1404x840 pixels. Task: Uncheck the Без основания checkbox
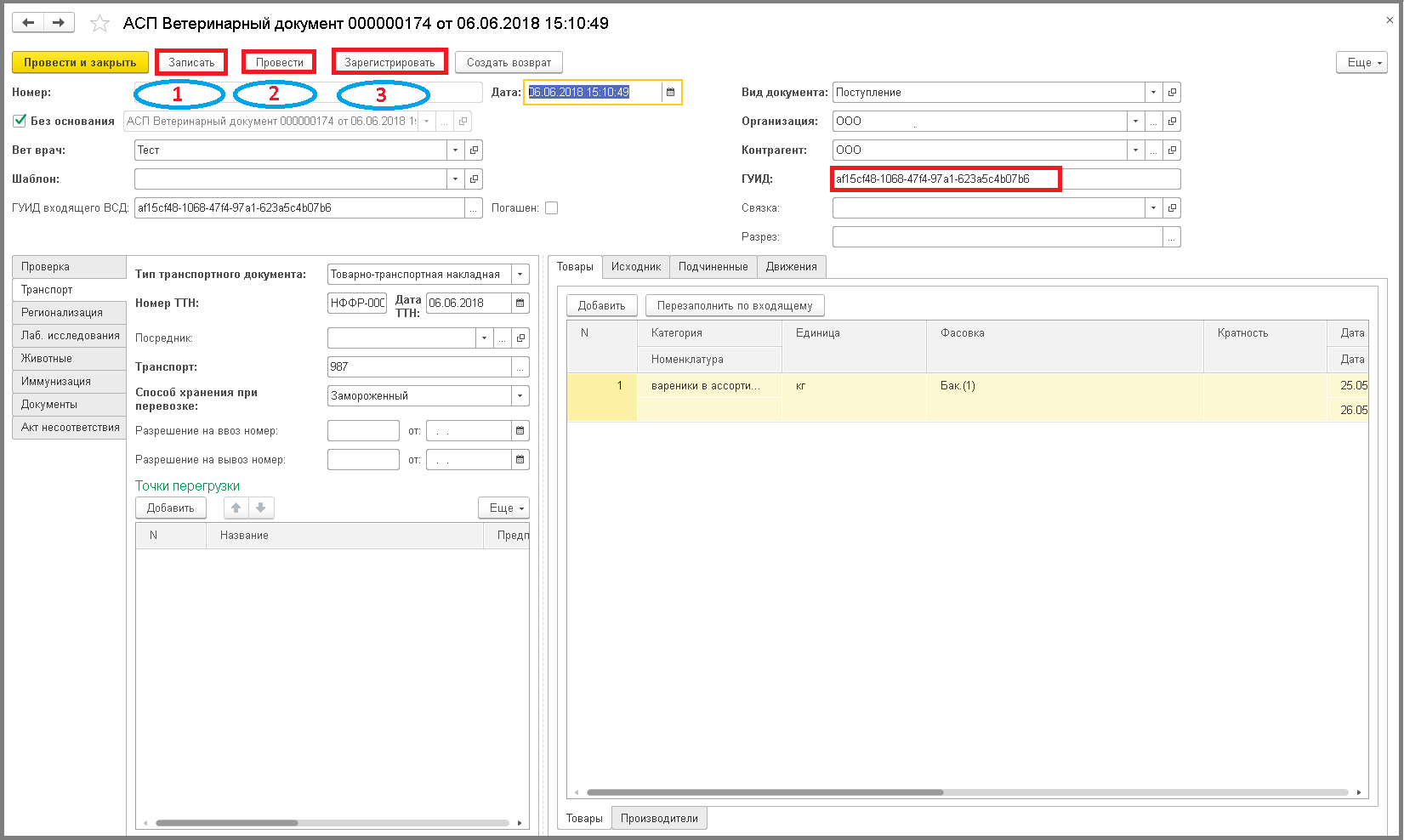pos(20,121)
